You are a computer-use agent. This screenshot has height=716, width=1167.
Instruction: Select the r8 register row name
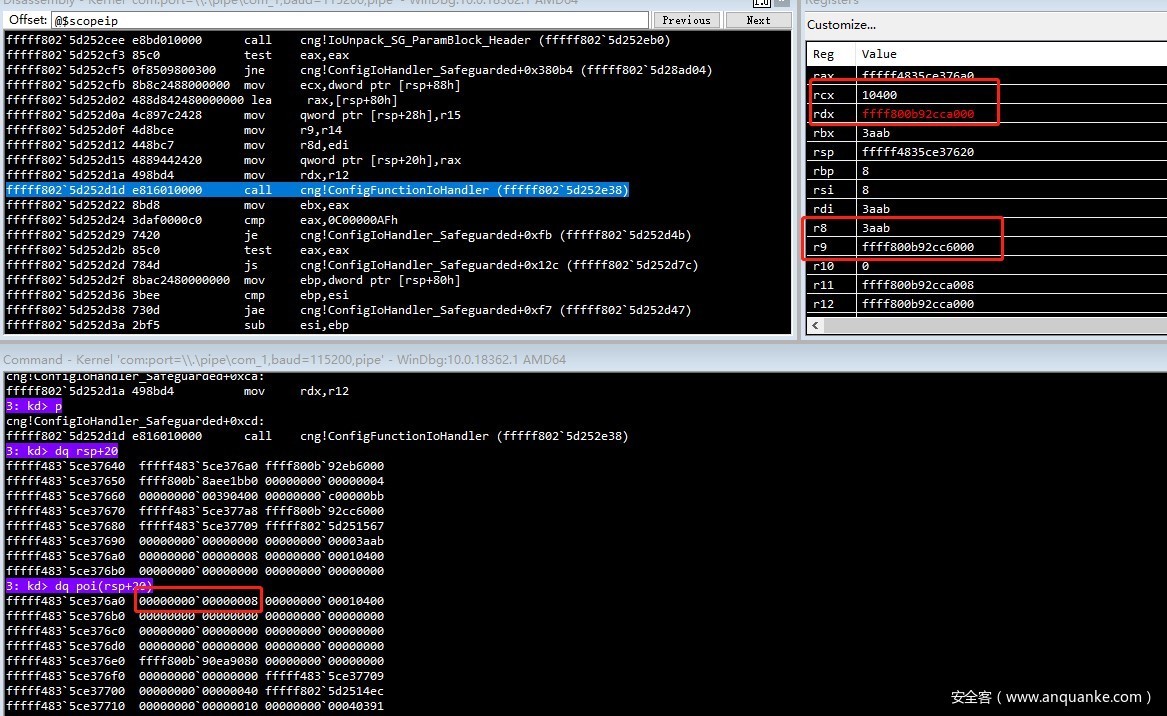(x=820, y=228)
